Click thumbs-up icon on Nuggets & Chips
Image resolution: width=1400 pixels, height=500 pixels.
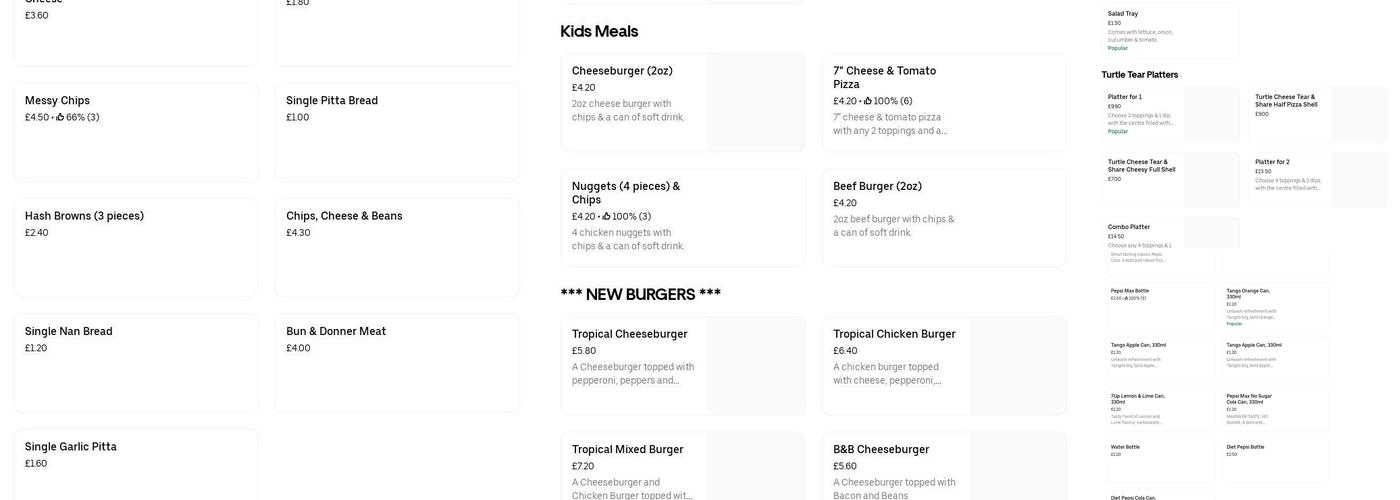click(606, 217)
